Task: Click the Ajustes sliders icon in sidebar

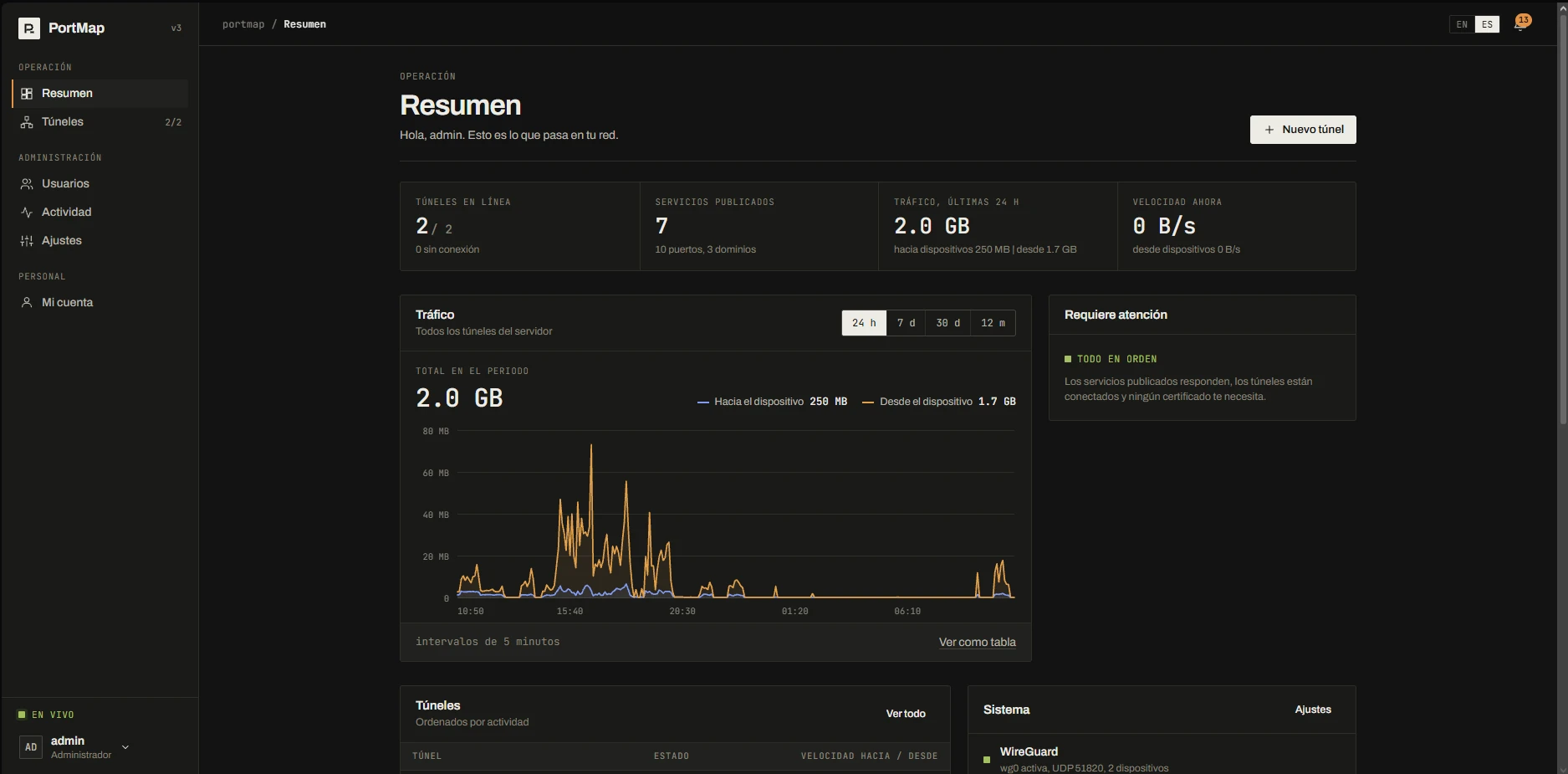Action: [27, 241]
